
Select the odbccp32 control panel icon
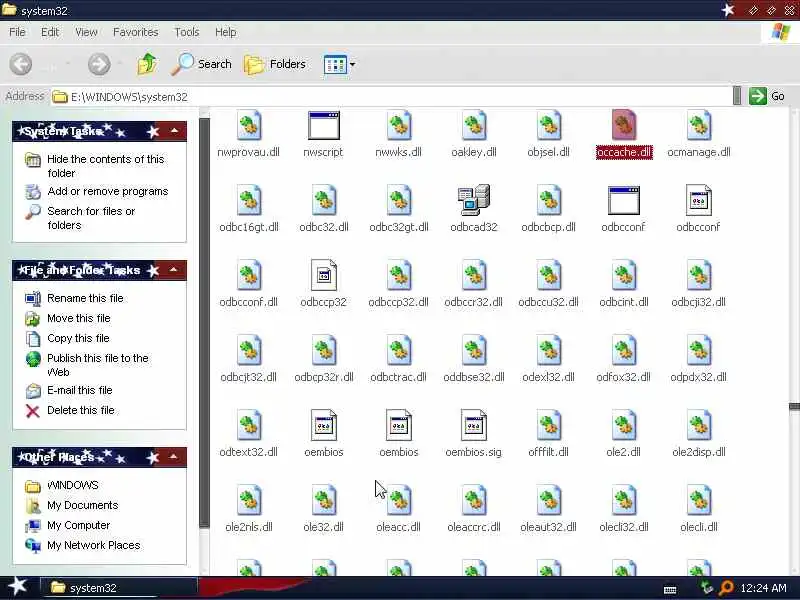[323, 275]
